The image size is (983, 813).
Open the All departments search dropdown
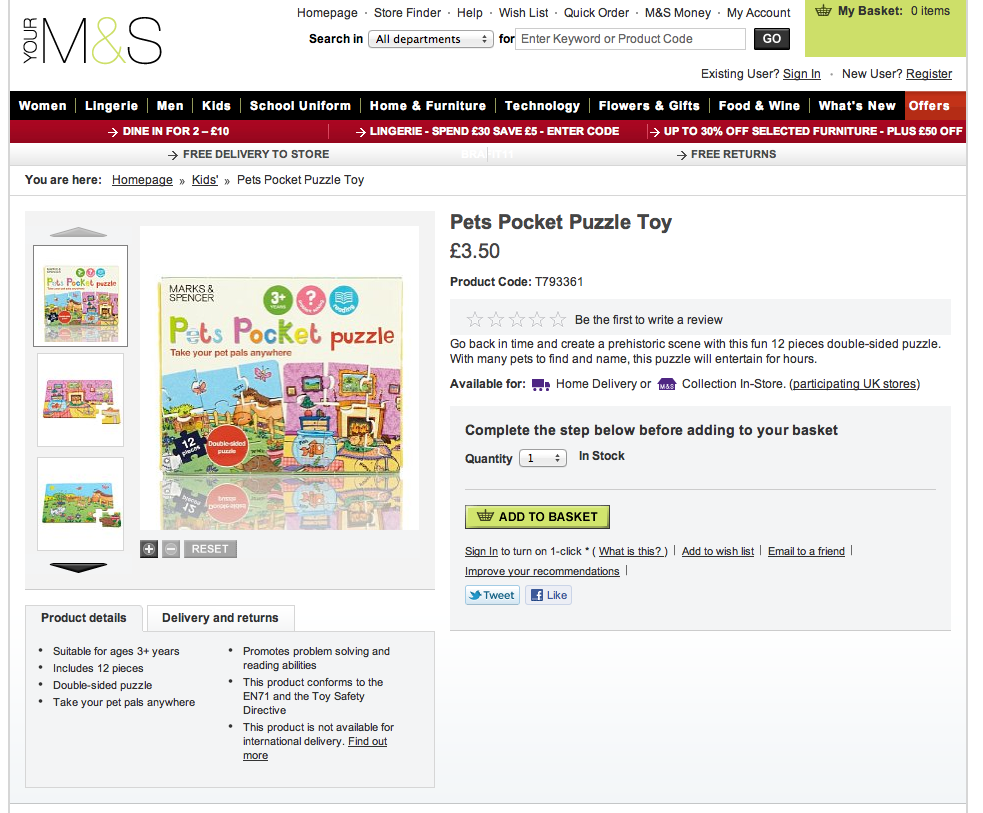[431, 39]
